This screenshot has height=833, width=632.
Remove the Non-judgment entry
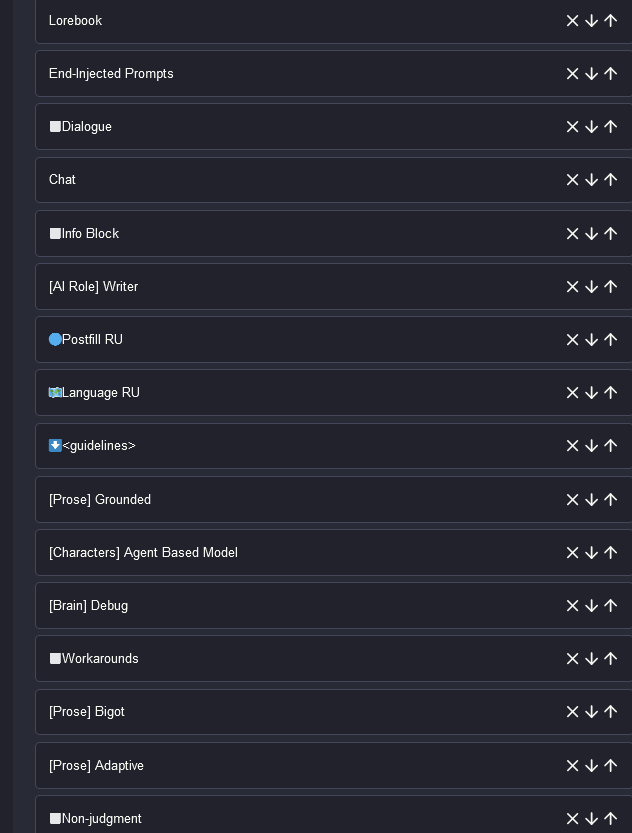coord(572,819)
